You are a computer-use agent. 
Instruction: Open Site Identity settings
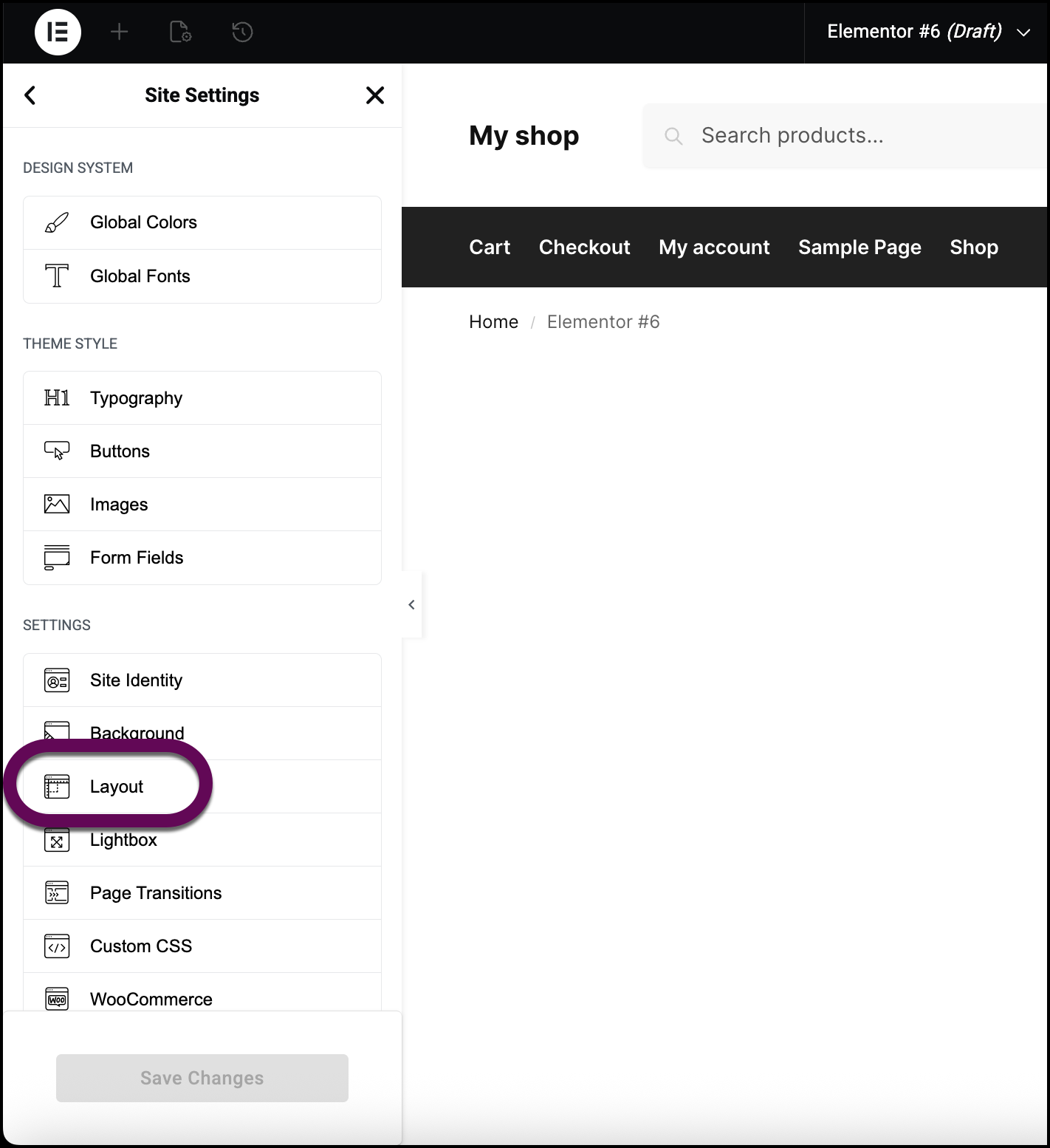tap(136, 680)
